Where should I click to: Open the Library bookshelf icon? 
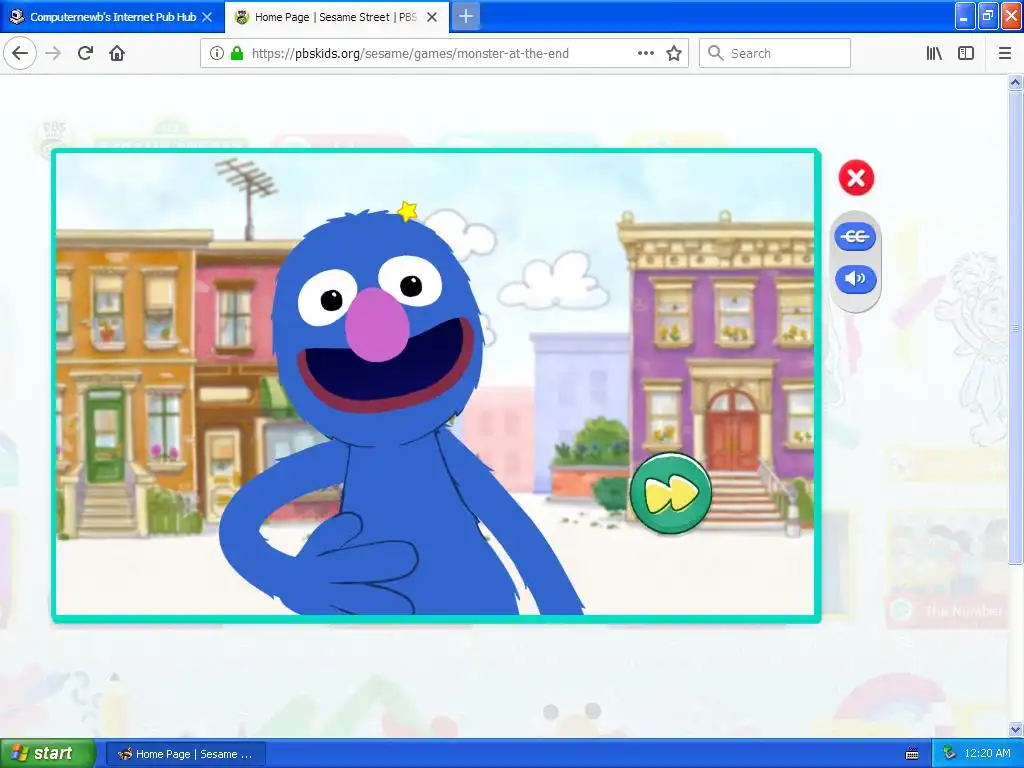point(934,54)
